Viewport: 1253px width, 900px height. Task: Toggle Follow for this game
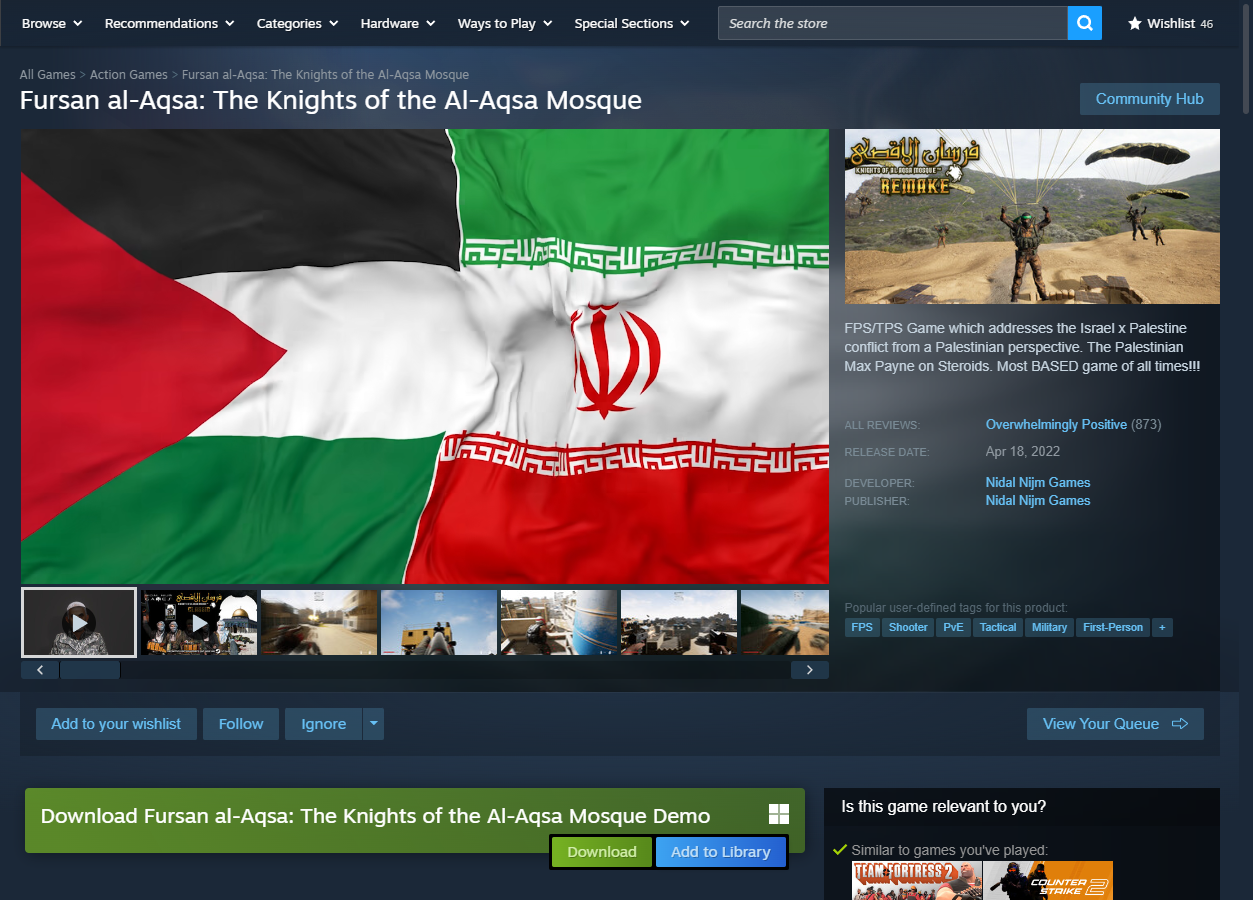click(x=241, y=723)
